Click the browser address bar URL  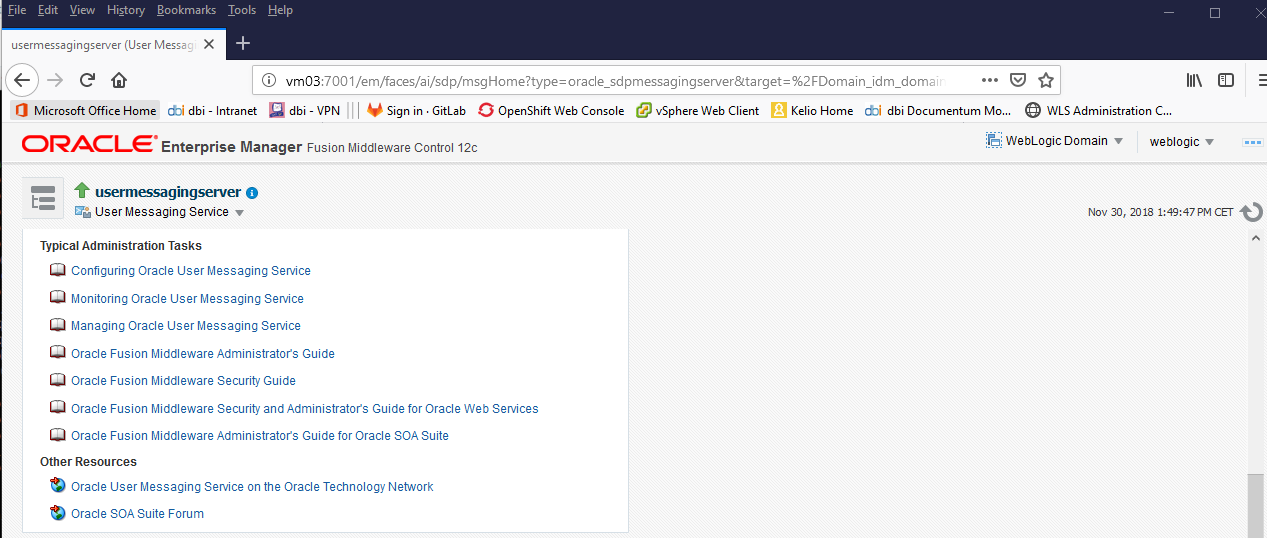click(613, 80)
